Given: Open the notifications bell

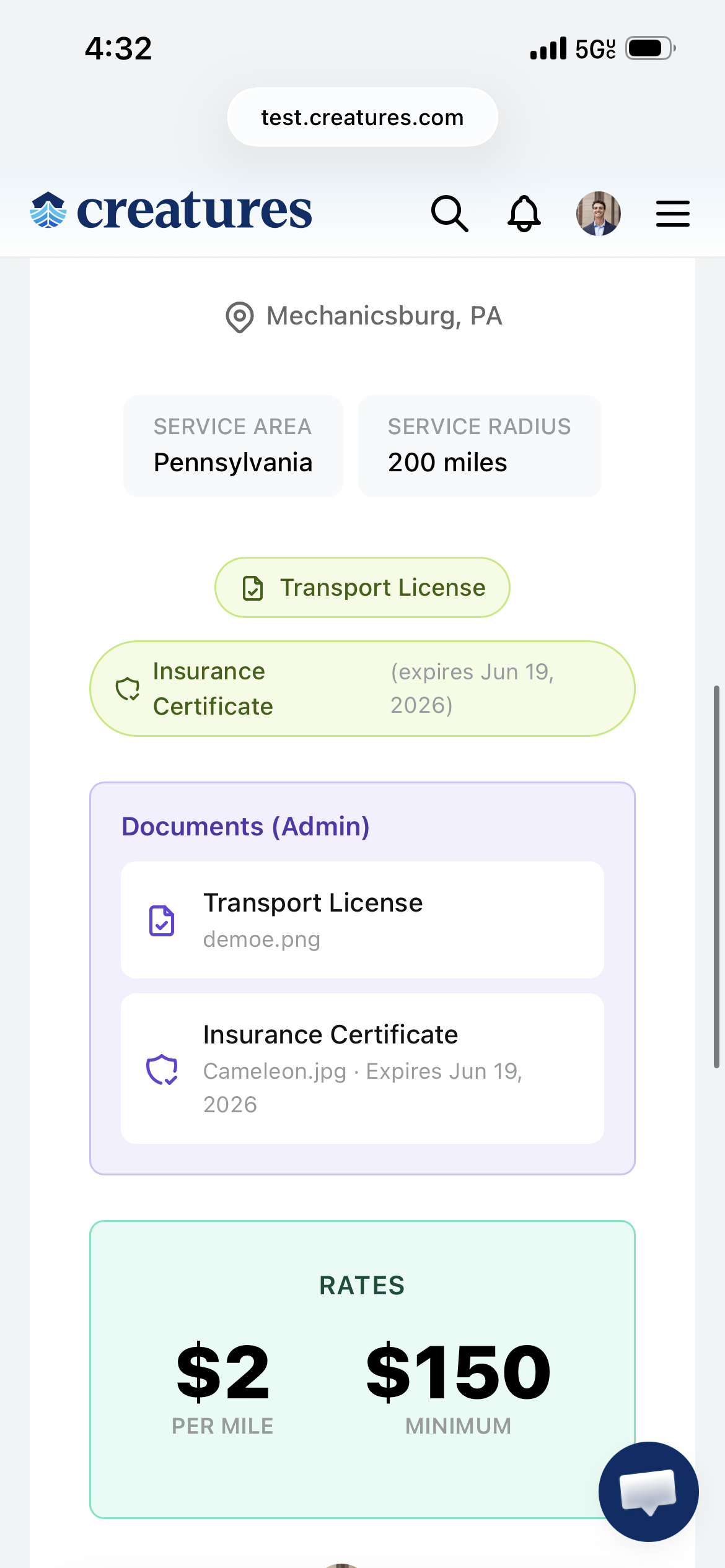Looking at the screenshot, I should tap(524, 214).
